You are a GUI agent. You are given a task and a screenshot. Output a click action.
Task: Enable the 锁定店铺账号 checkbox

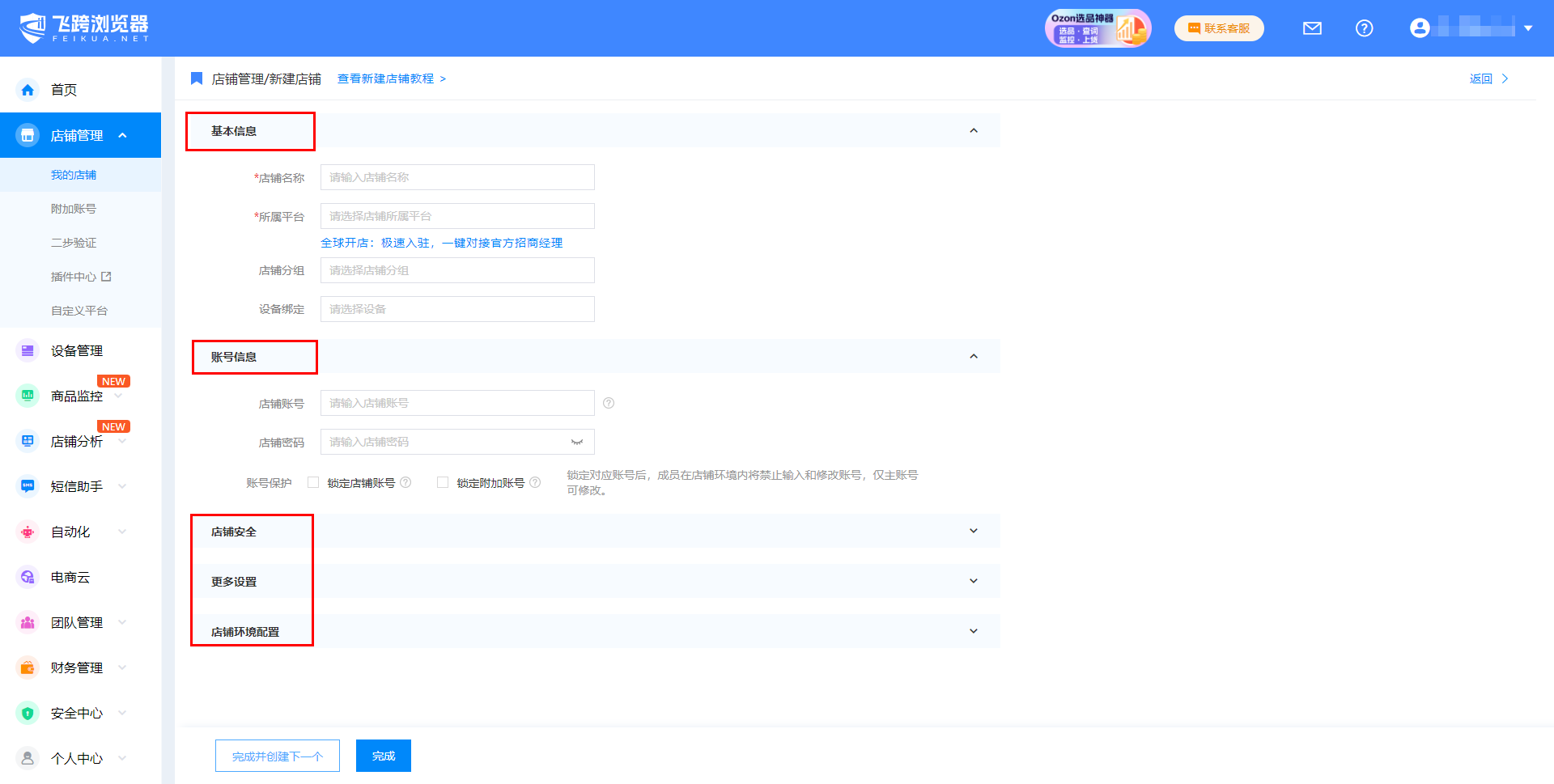coord(313,482)
